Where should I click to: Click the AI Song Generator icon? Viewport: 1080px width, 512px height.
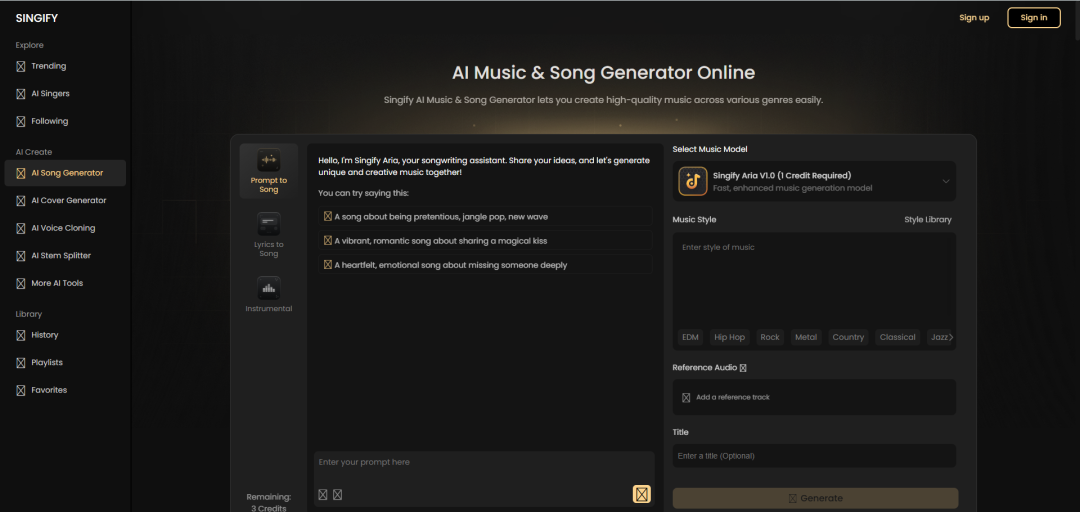point(21,173)
